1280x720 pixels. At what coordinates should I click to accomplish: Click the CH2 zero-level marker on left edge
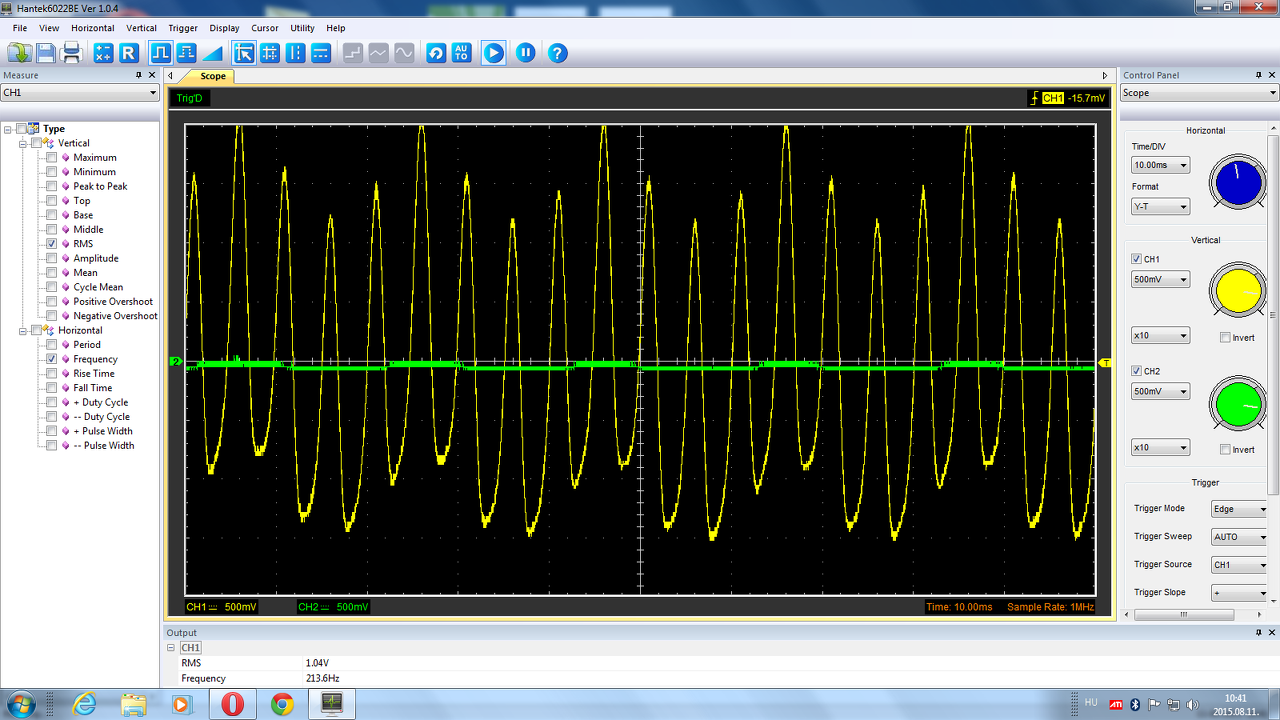[x=176, y=362]
